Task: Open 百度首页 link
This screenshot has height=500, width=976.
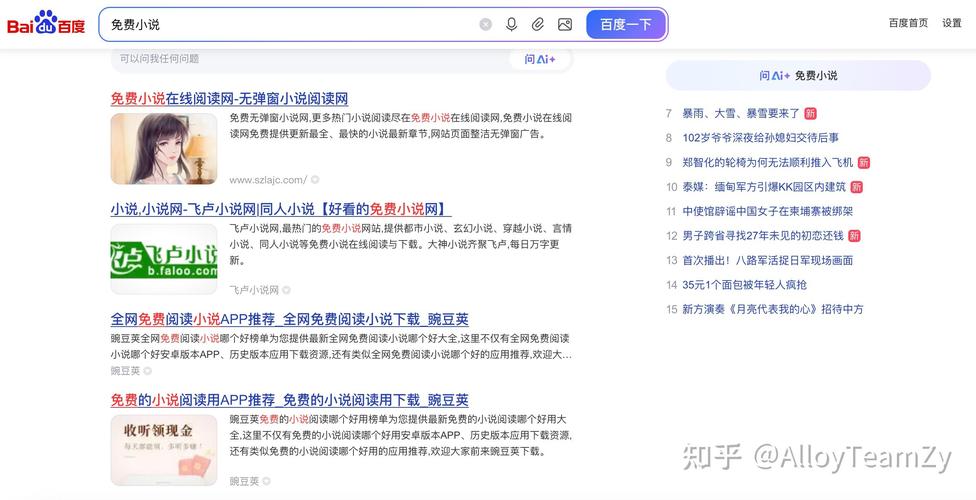Action: (908, 23)
